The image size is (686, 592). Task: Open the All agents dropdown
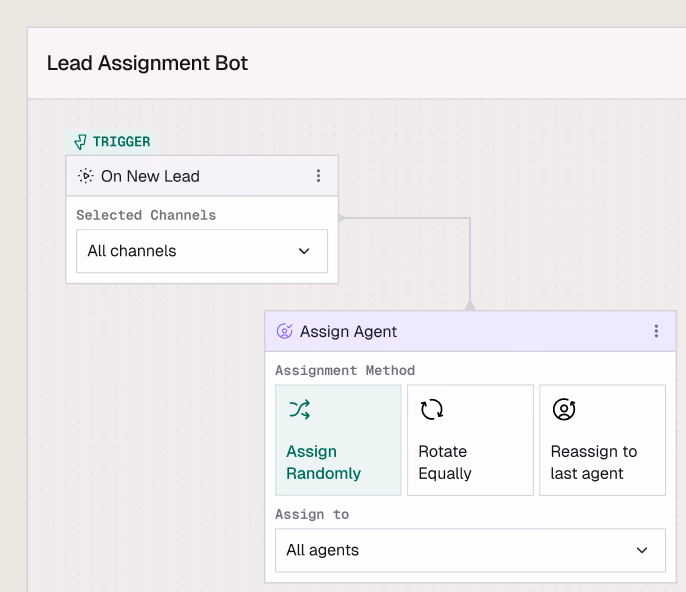click(470, 550)
